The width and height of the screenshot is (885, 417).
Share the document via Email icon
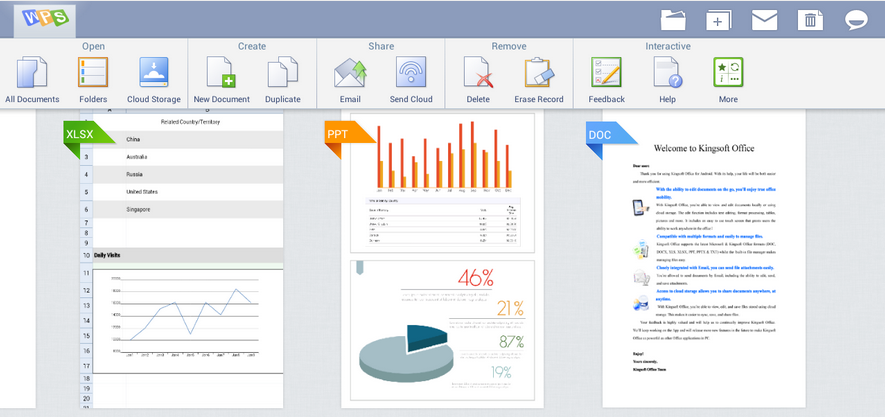coord(350,73)
